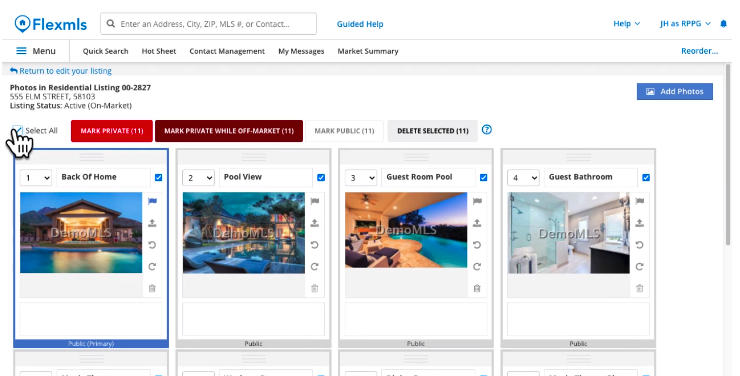740x376 pixels.
Task: Delete the Pool View photo
Action: (x=315, y=288)
